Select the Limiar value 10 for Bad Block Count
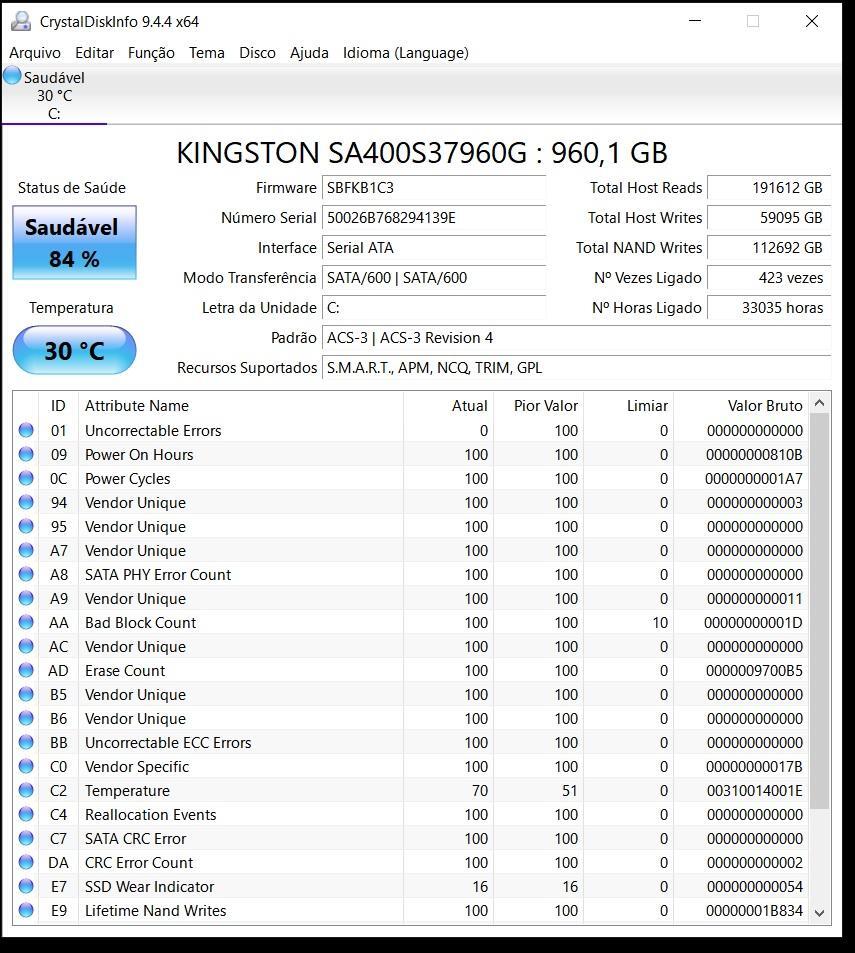Viewport: 855px width, 953px height. click(660, 622)
